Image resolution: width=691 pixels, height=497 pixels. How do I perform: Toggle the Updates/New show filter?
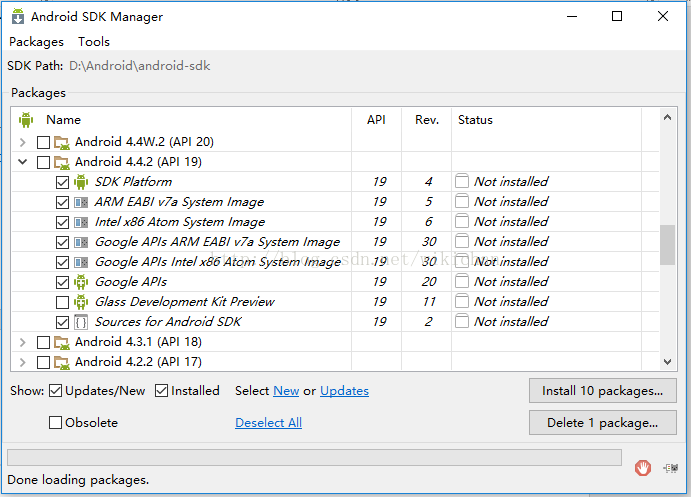(55, 390)
